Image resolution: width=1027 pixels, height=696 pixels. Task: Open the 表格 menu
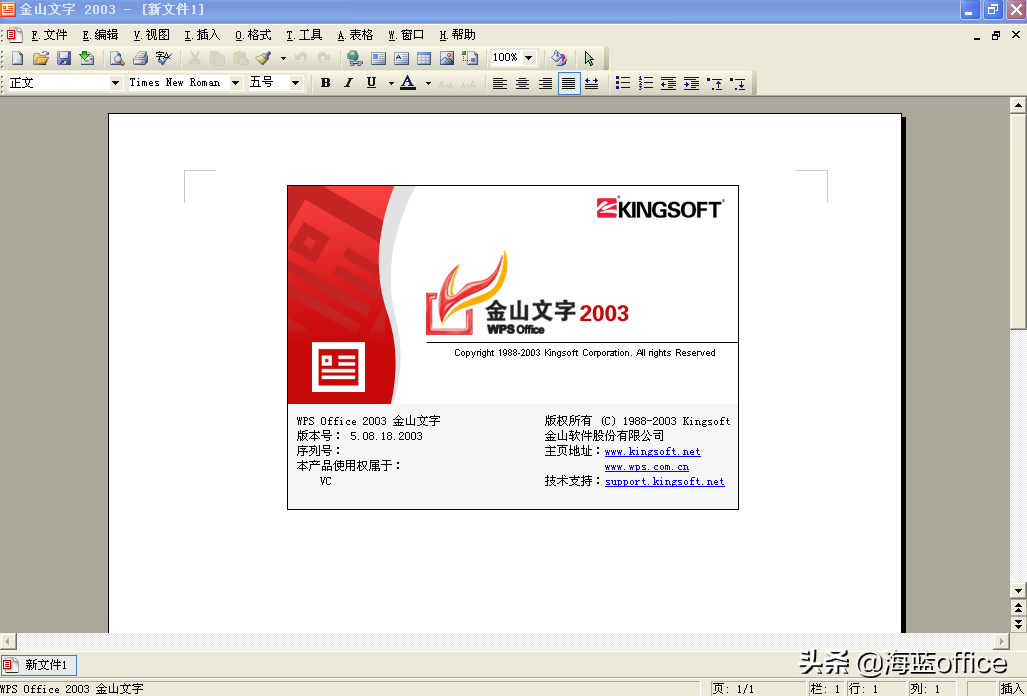click(x=356, y=35)
